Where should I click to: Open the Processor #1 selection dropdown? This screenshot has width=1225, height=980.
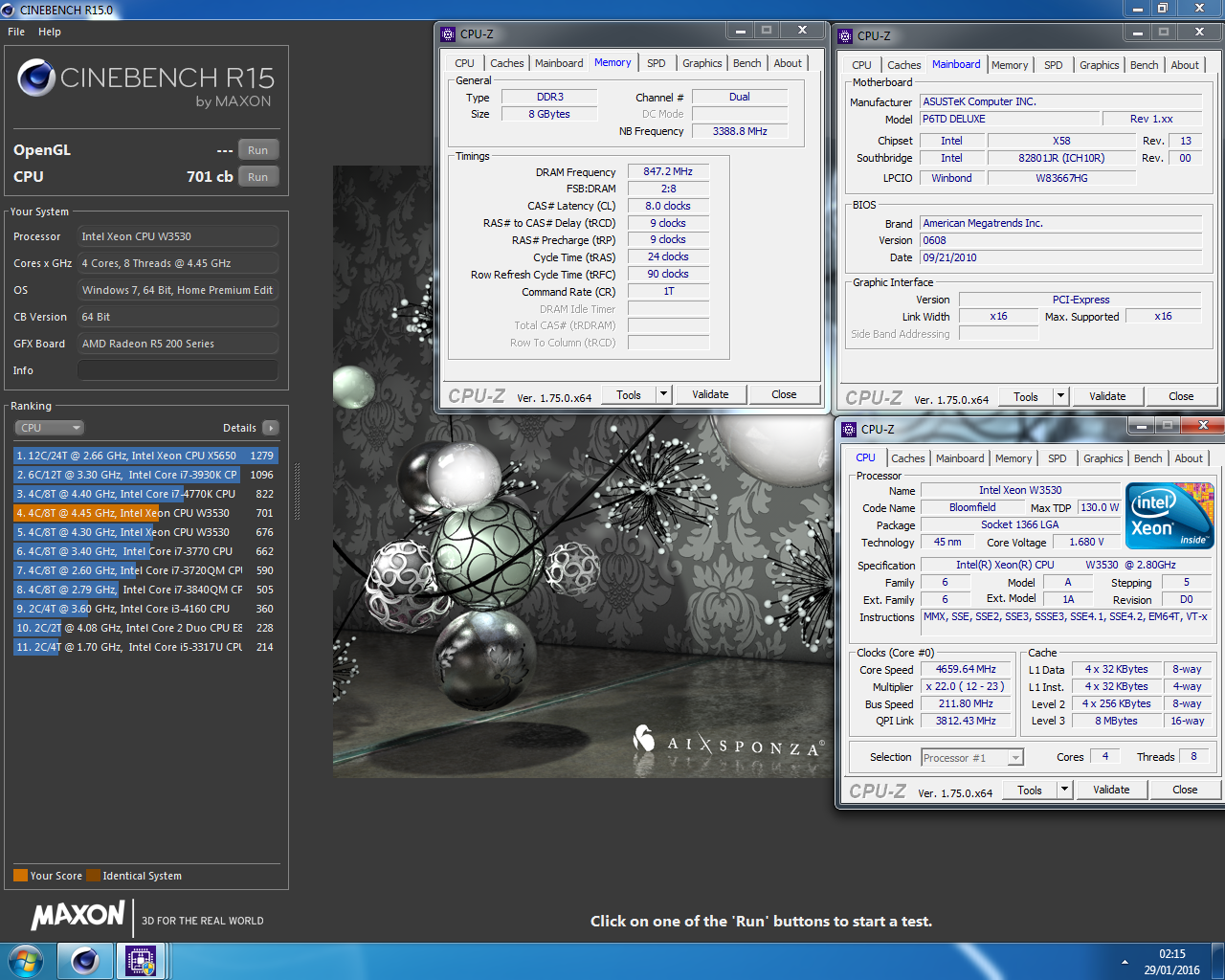tap(972, 757)
